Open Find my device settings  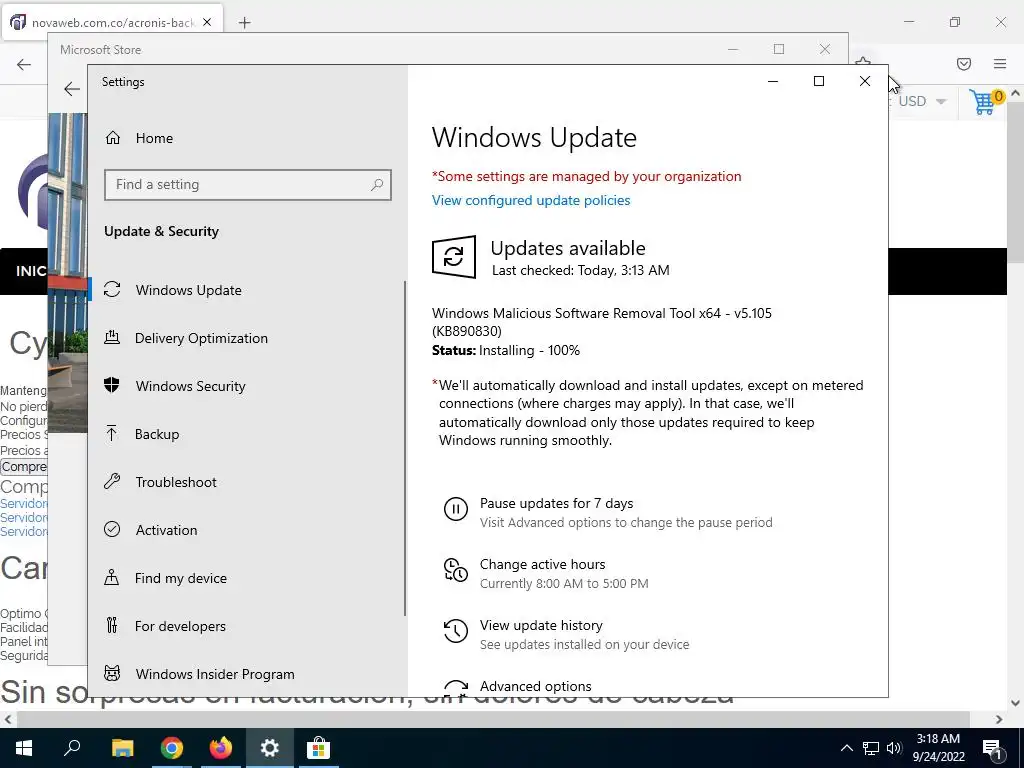click(180, 578)
